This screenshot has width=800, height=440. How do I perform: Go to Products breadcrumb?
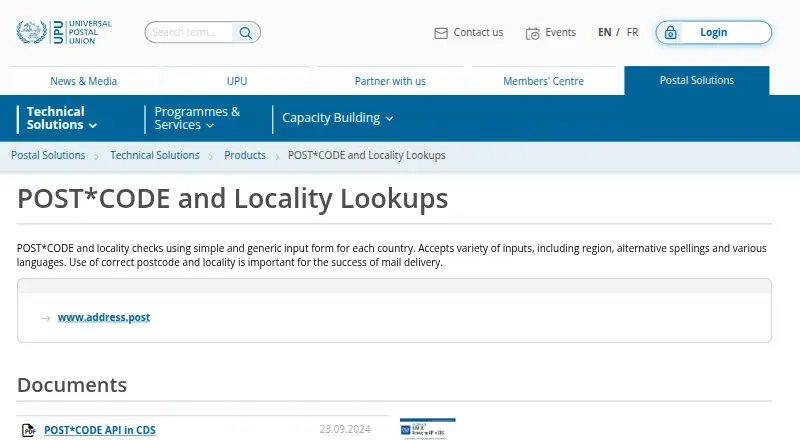[x=245, y=155]
